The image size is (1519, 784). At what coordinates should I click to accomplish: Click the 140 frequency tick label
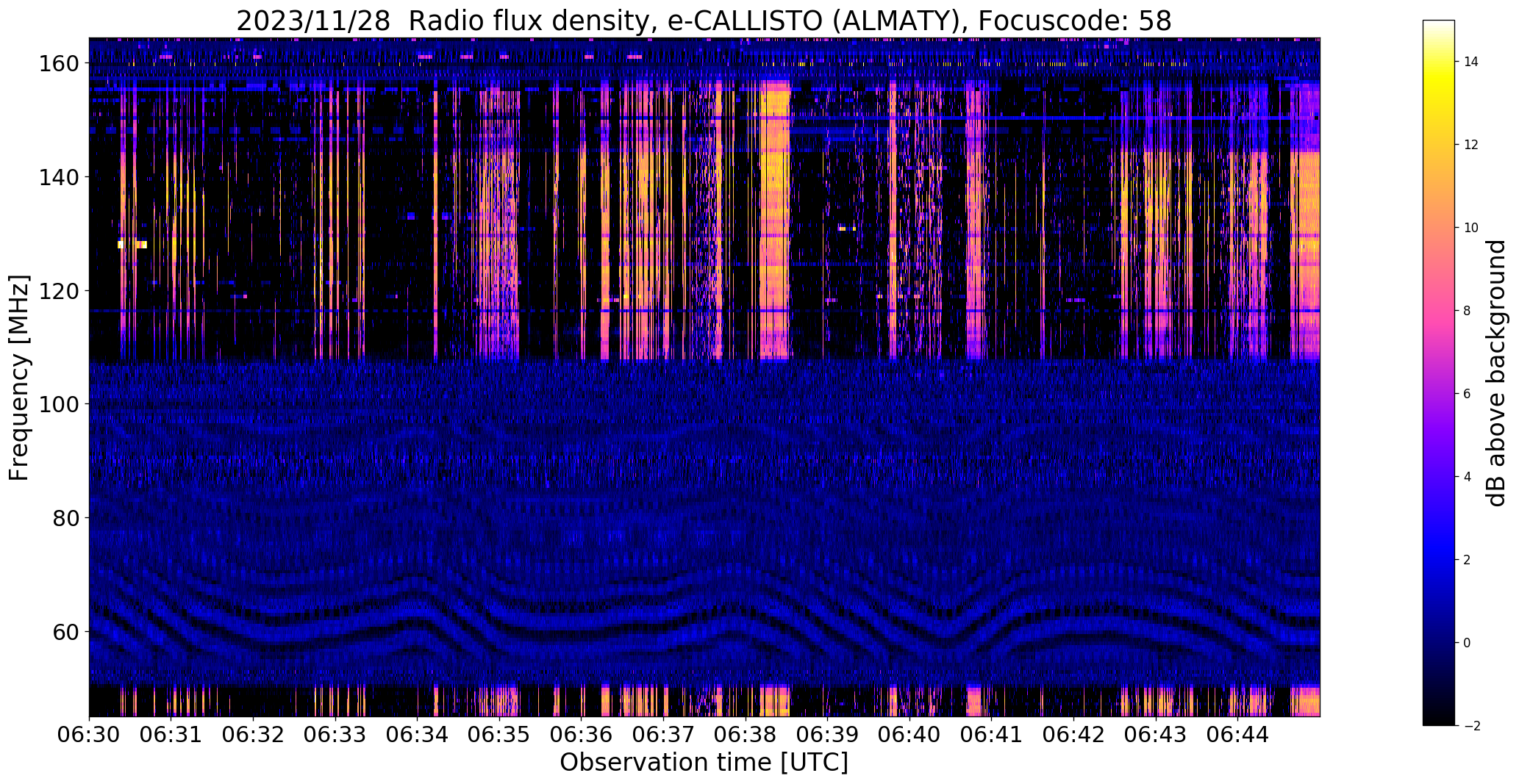pos(57,177)
